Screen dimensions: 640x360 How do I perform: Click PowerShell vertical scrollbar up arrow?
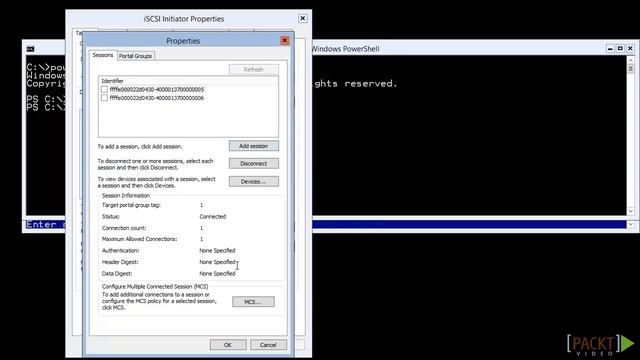click(x=631, y=60)
